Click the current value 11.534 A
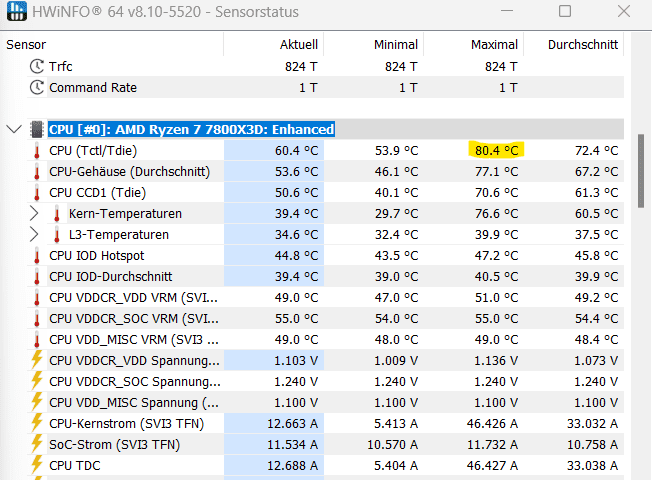The height and width of the screenshot is (480, 652). (292, 445)
